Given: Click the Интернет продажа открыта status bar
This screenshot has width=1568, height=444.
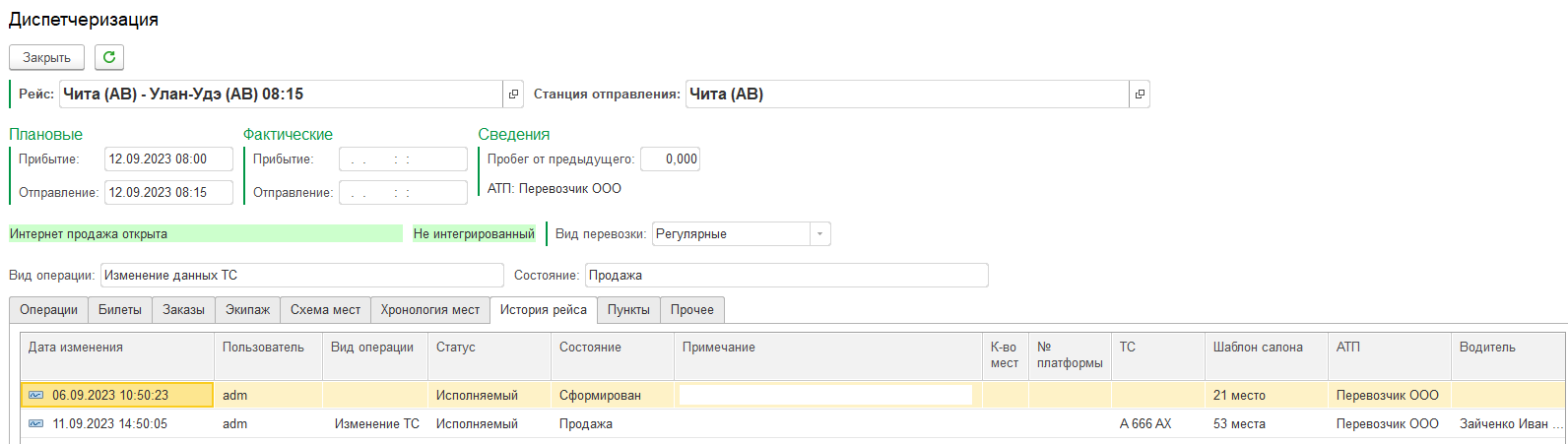Looking at the screenshot, I should coord(206,234).
